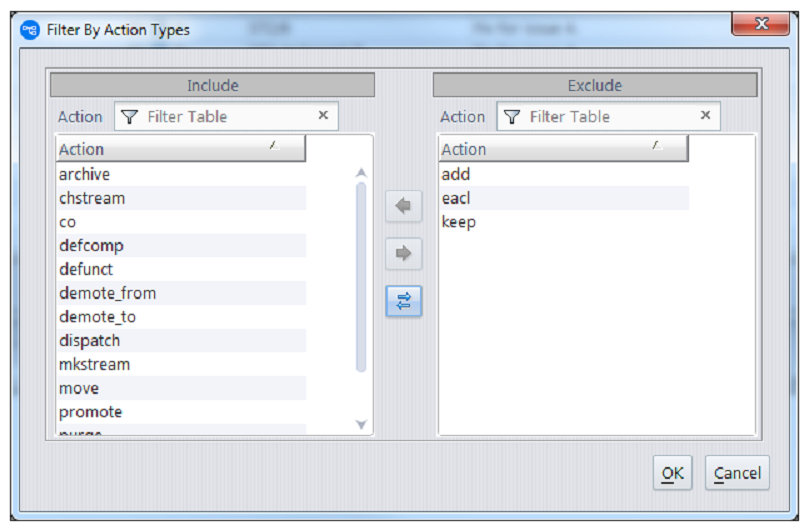Click the funnel icon in Exclude filter

(x=512, y=117)
